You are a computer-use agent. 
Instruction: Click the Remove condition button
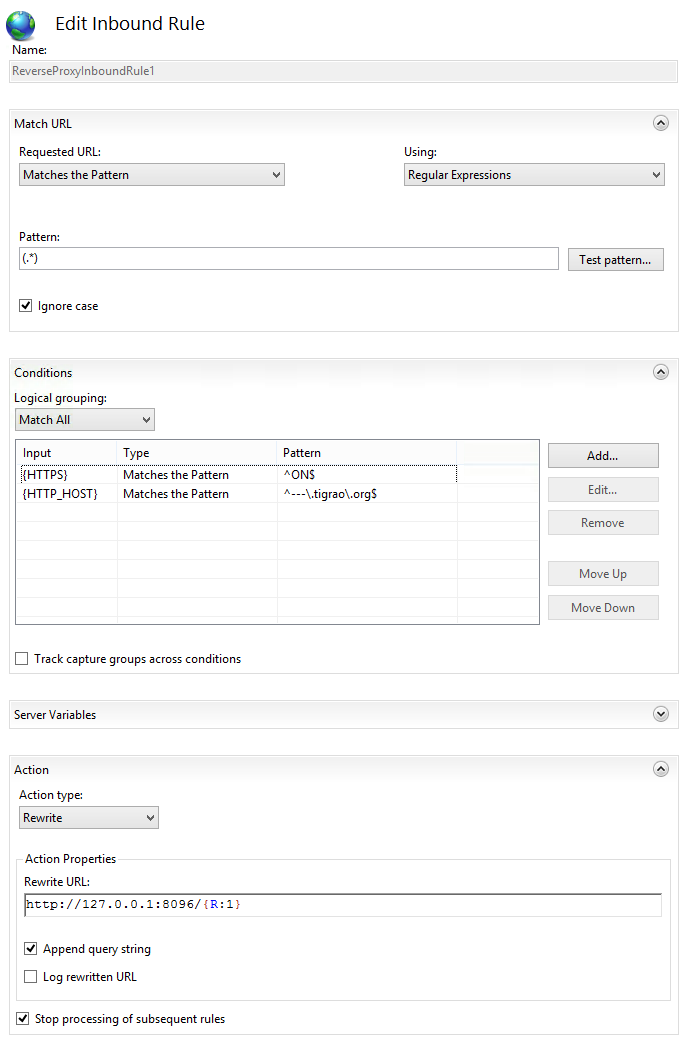coord(603,523)
